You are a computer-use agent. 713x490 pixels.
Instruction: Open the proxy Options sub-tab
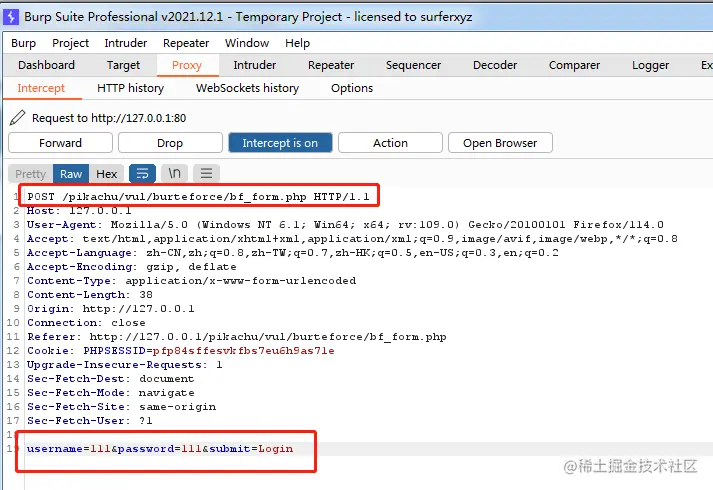tap(352, 88)
